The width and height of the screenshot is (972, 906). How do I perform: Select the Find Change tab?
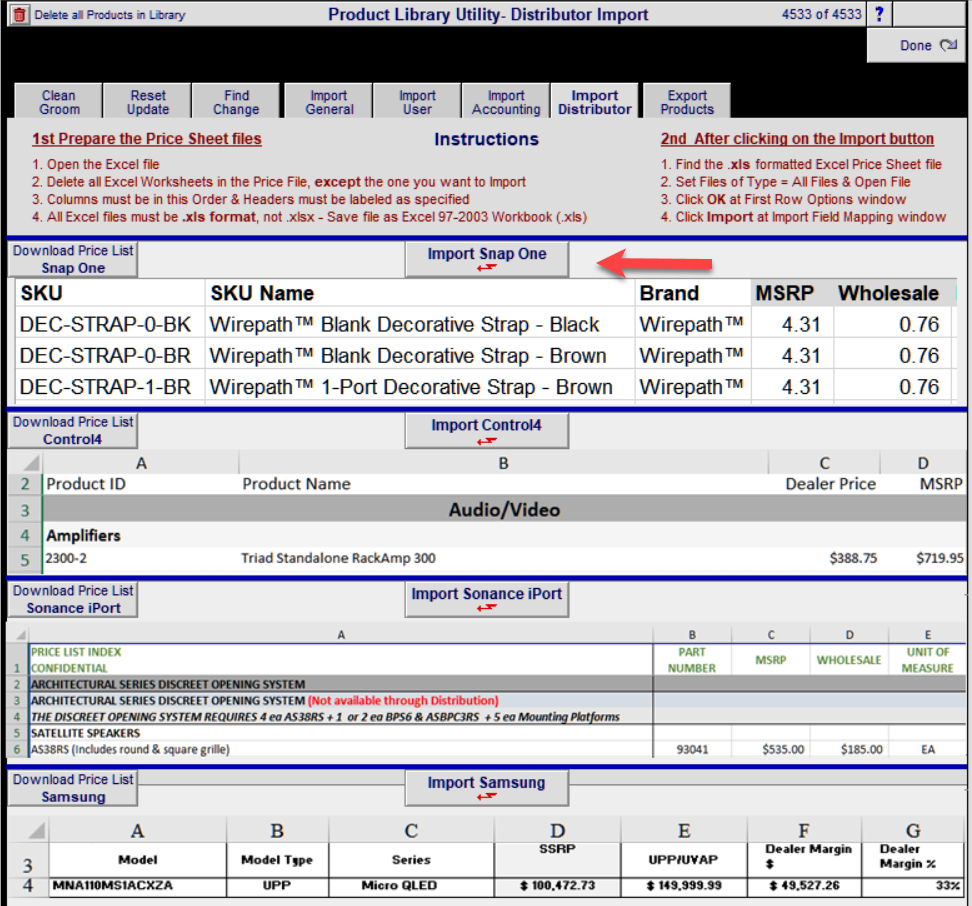[236, 102]
